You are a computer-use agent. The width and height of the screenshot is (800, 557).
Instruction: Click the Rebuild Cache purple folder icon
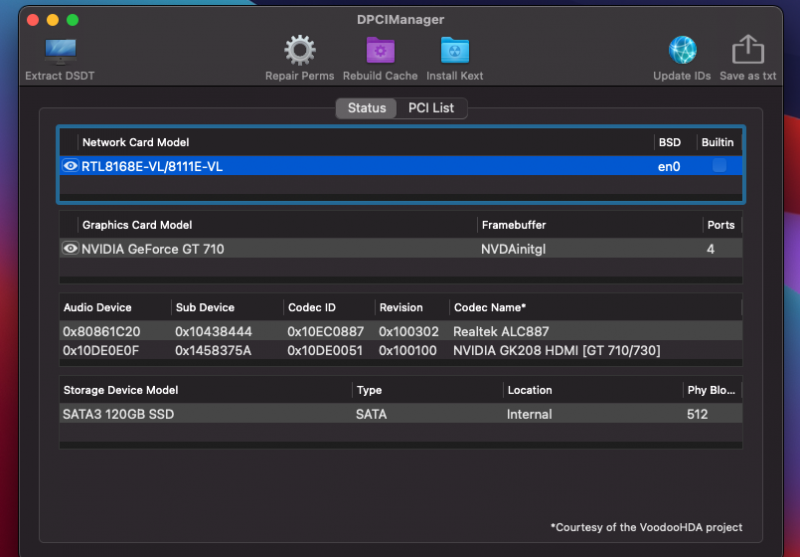(x=380, y=51)
